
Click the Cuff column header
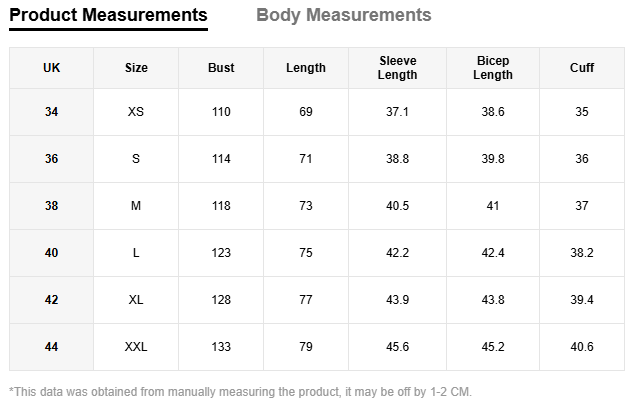582,68
